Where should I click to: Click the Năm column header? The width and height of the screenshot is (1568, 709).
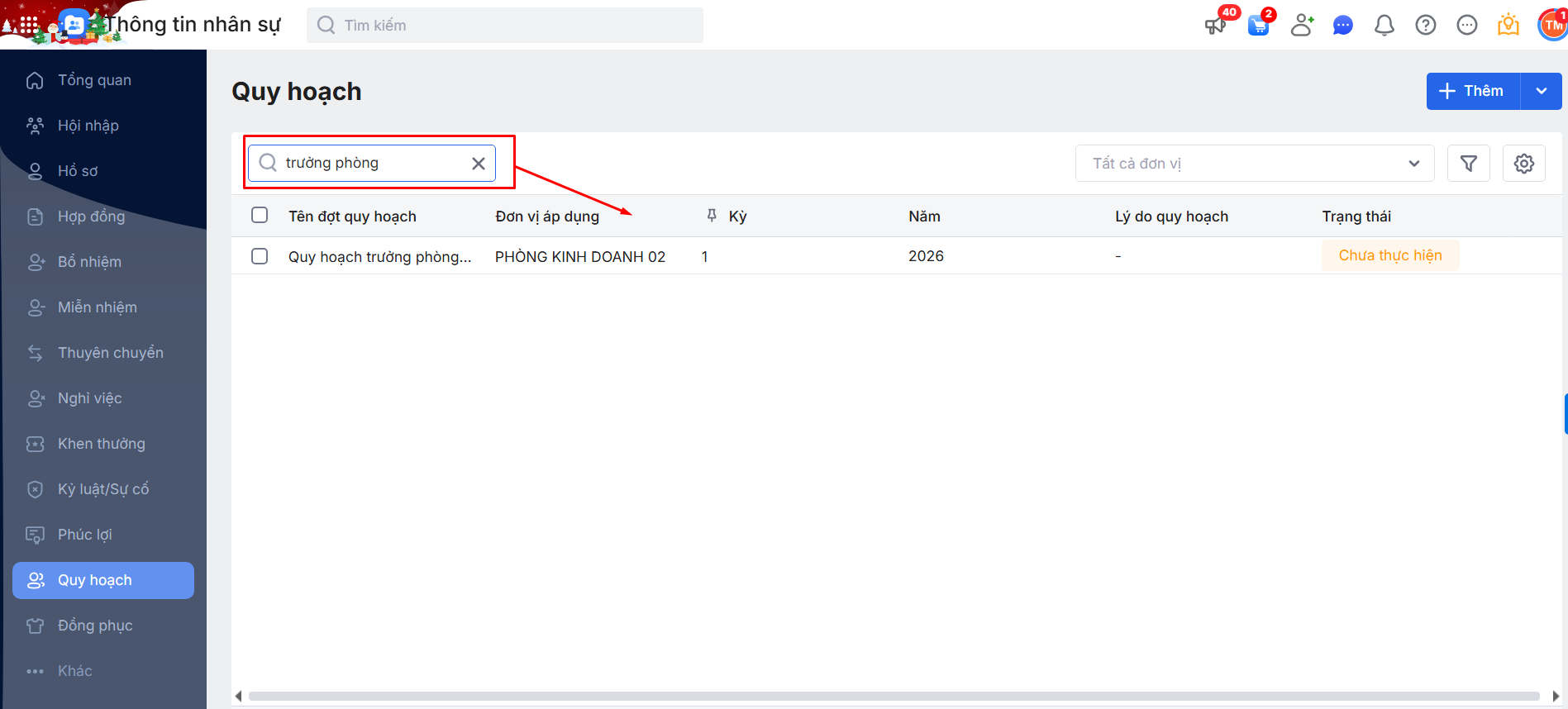tap(924, 217)
